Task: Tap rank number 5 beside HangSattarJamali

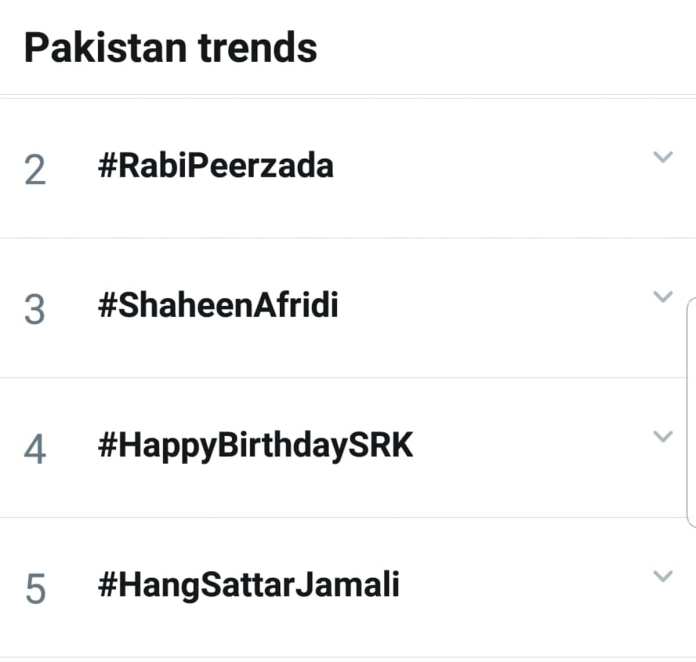Action: coord(35,589)
